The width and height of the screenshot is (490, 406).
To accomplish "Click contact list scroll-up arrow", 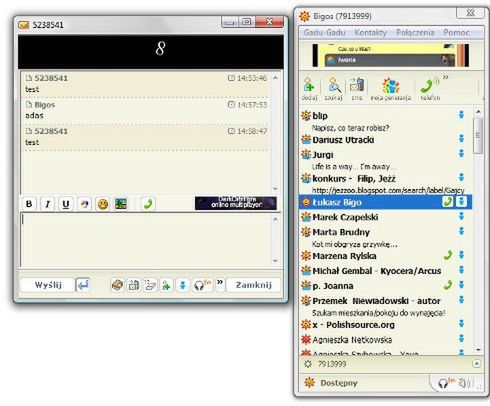I will click(479, 112).
